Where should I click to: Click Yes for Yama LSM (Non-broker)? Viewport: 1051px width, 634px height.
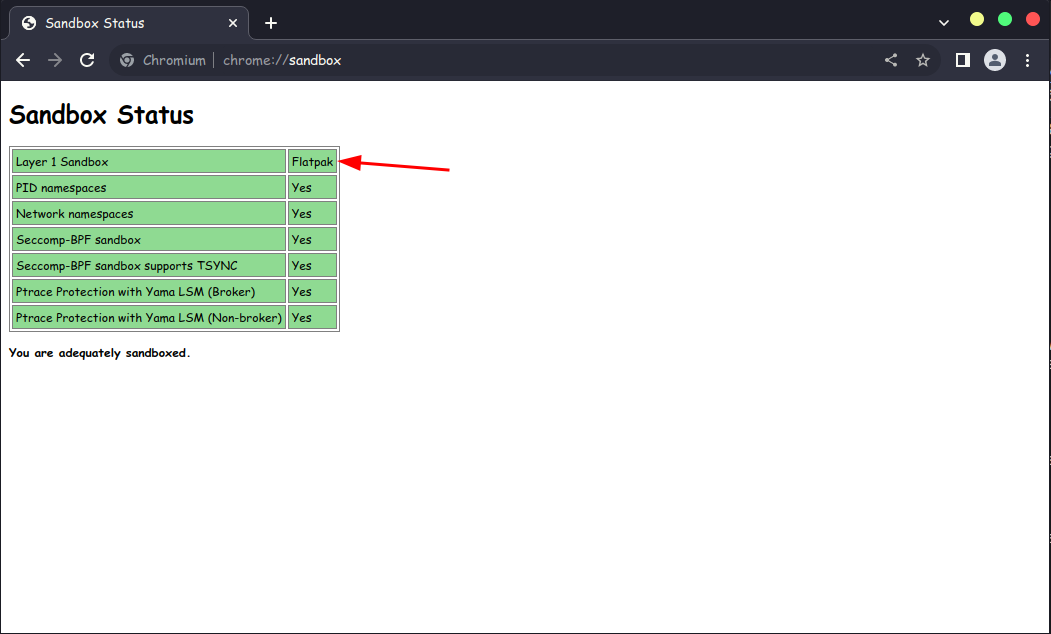312,318
